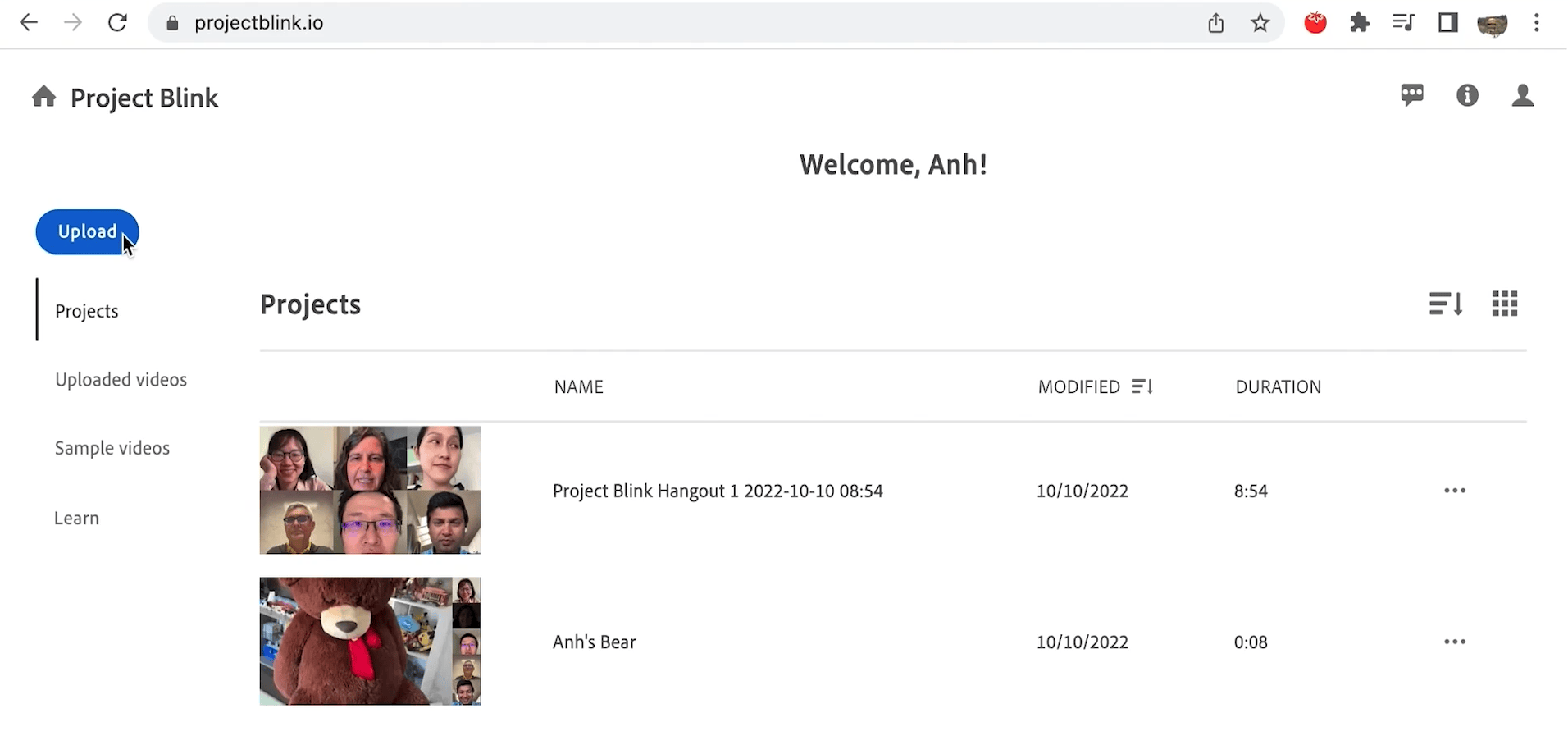Open the Learn section
The height and width of the screenshot is (745, 1568).
(76, 518)
